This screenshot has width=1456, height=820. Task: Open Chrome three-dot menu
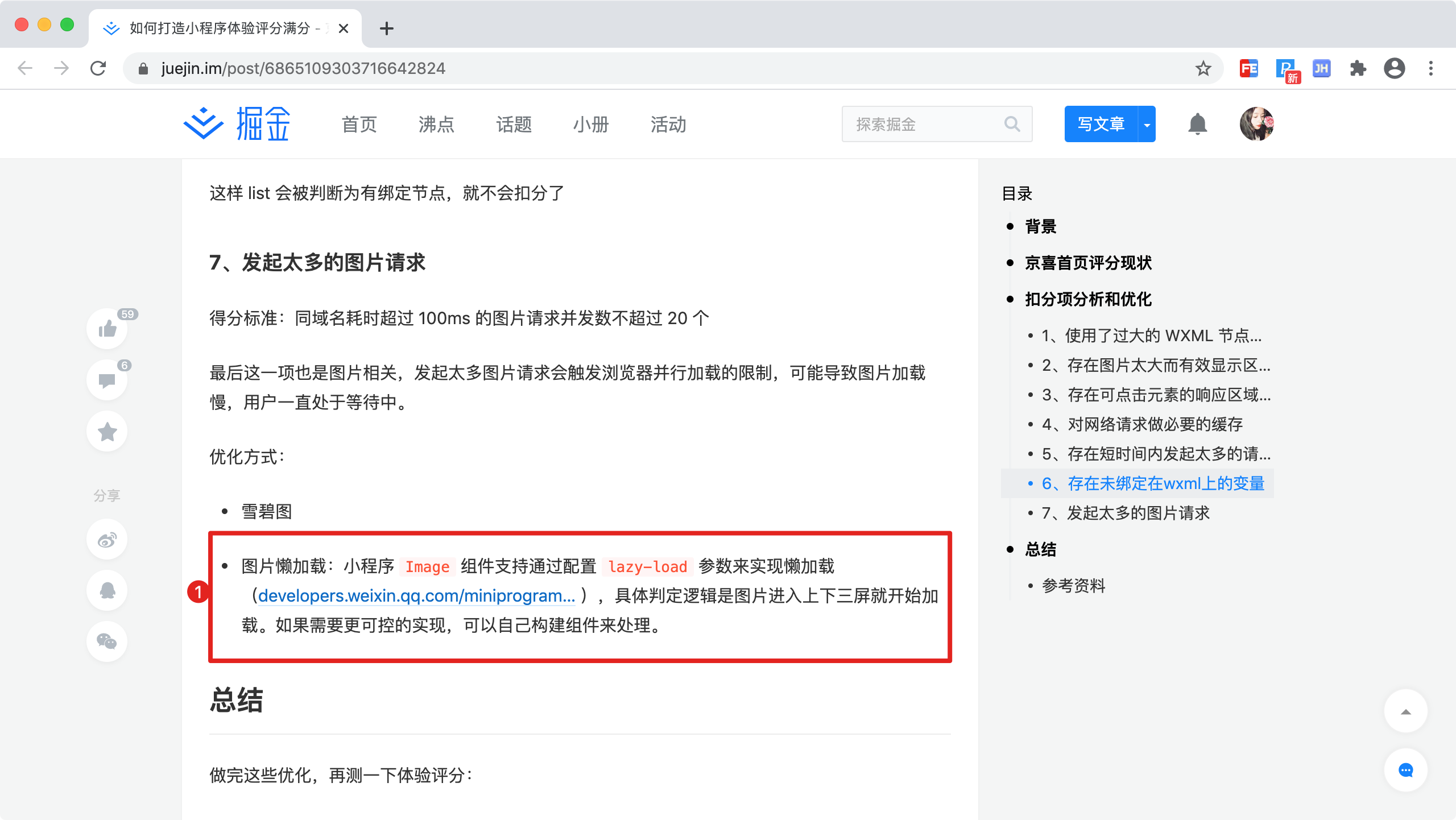[1431, 69]
